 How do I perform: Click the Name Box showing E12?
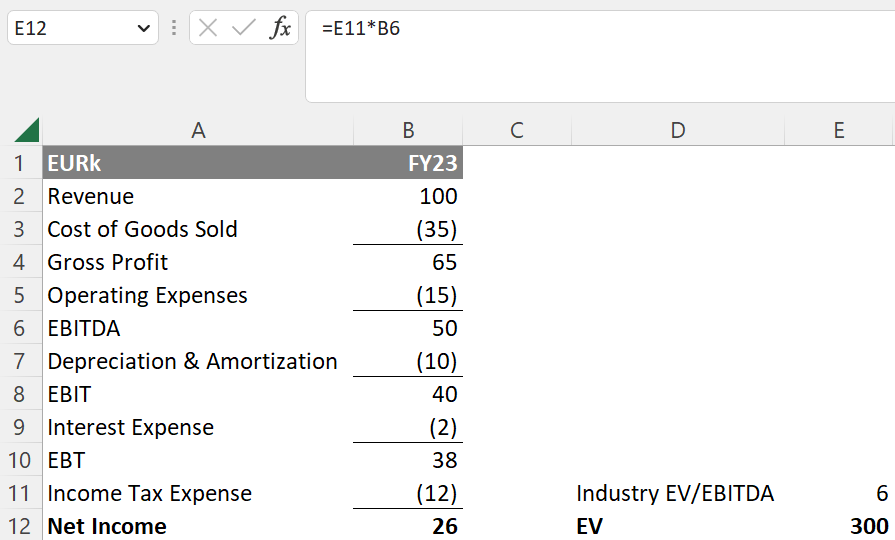(70, 29)
